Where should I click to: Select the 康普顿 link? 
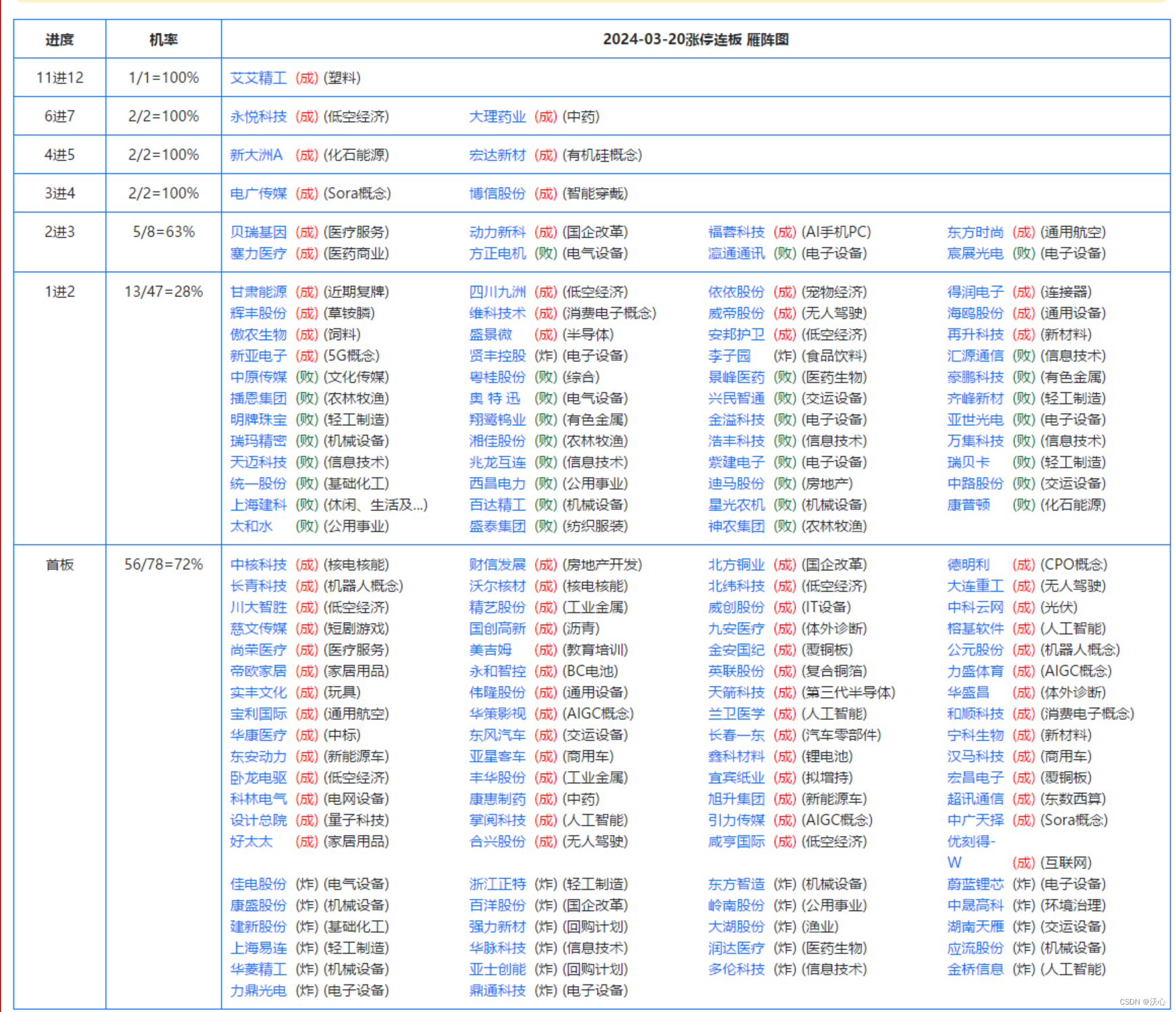pos(969,504)
